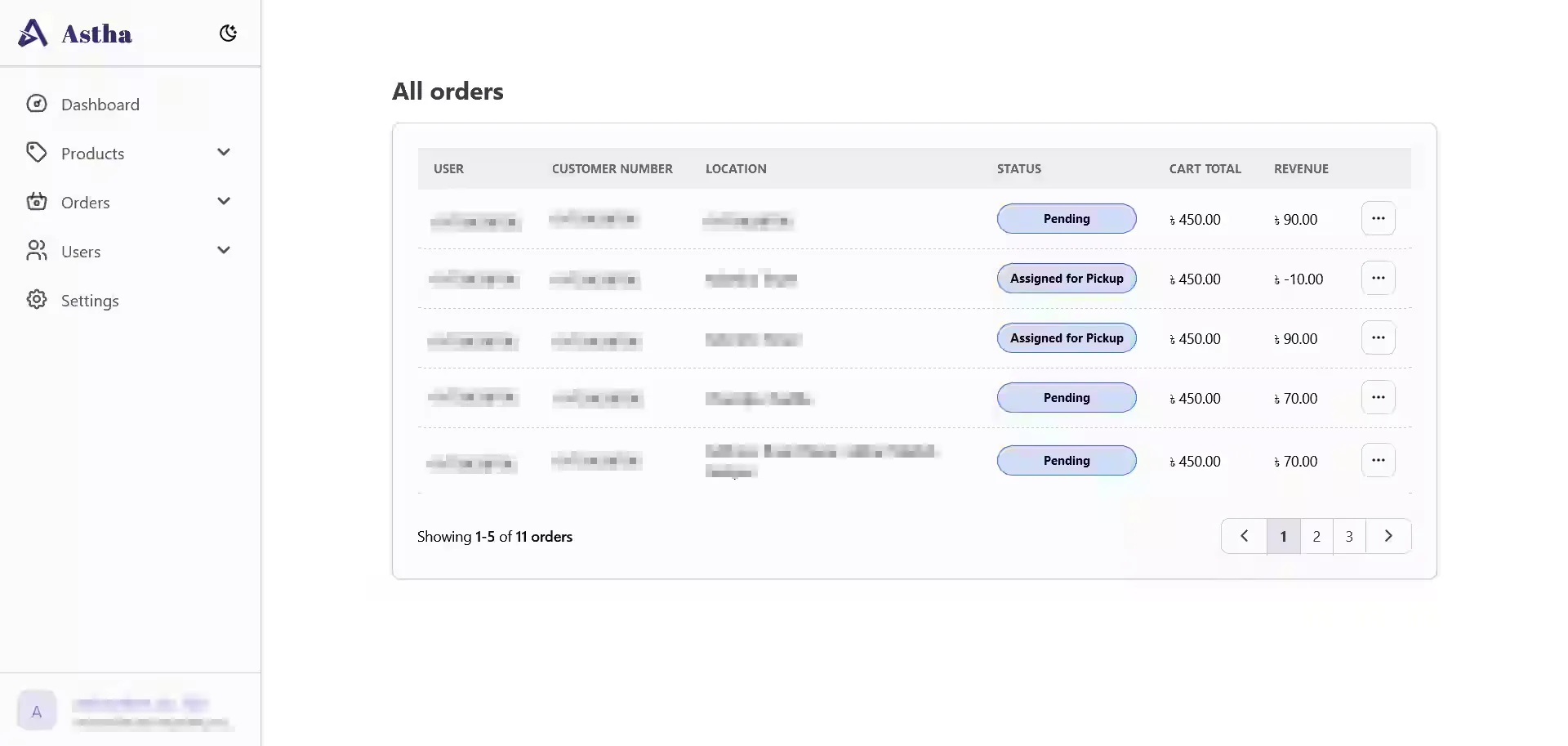1568x746 pixels.
Task: Open the Settings menu item
Action: click(x=90, y=300)
